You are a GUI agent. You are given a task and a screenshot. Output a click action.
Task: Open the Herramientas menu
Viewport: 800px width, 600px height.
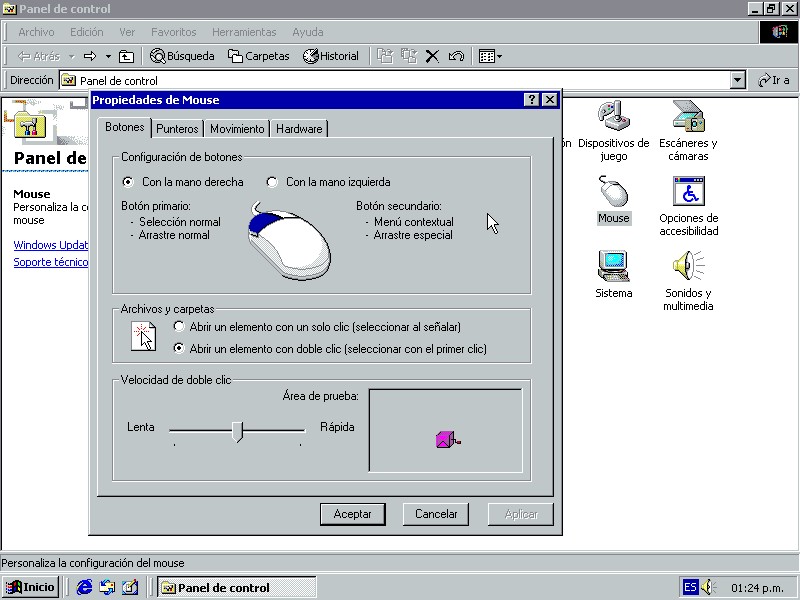coord(244,32)
